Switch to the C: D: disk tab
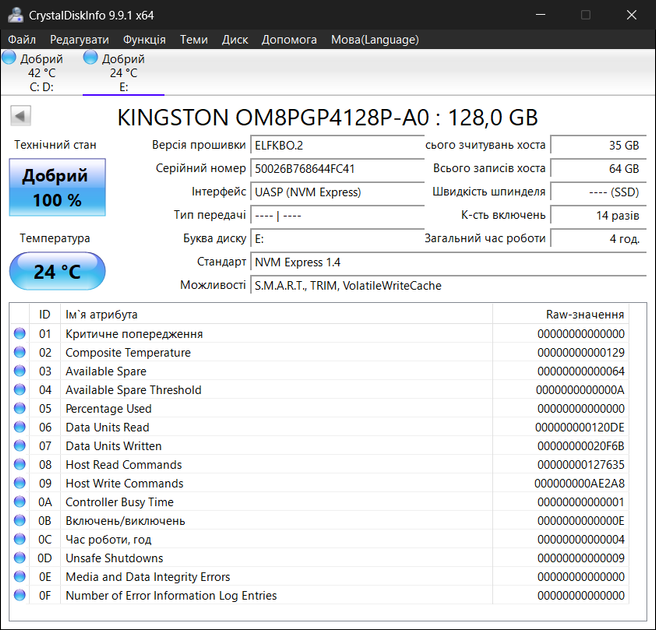 [41, 72]
